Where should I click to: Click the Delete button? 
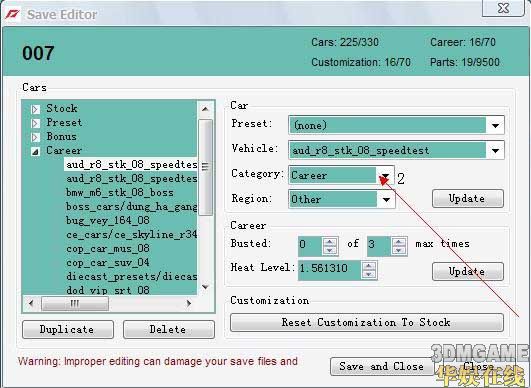click(x=169, y=329)
